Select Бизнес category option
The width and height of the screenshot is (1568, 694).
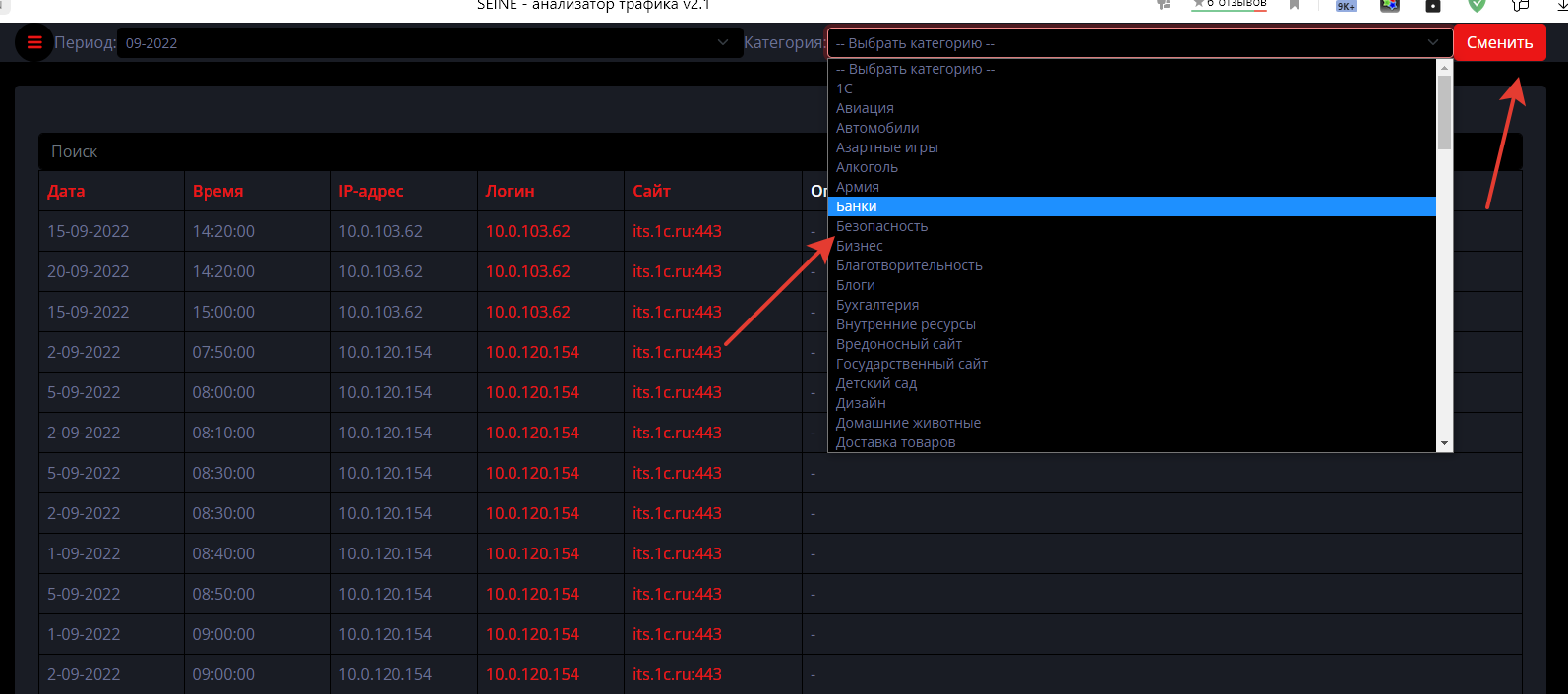pyautogui.click(x=1132, y=246)
